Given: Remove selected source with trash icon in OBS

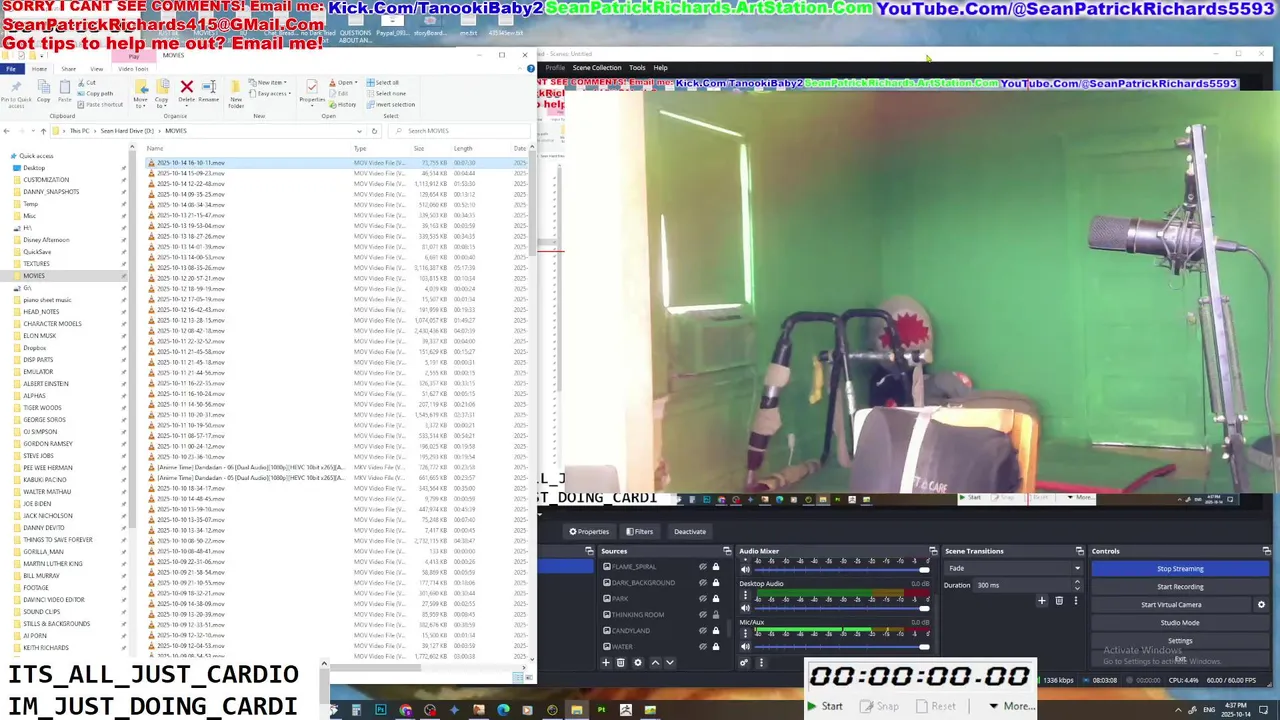Looking at the screenshot, I should [620, 662].
